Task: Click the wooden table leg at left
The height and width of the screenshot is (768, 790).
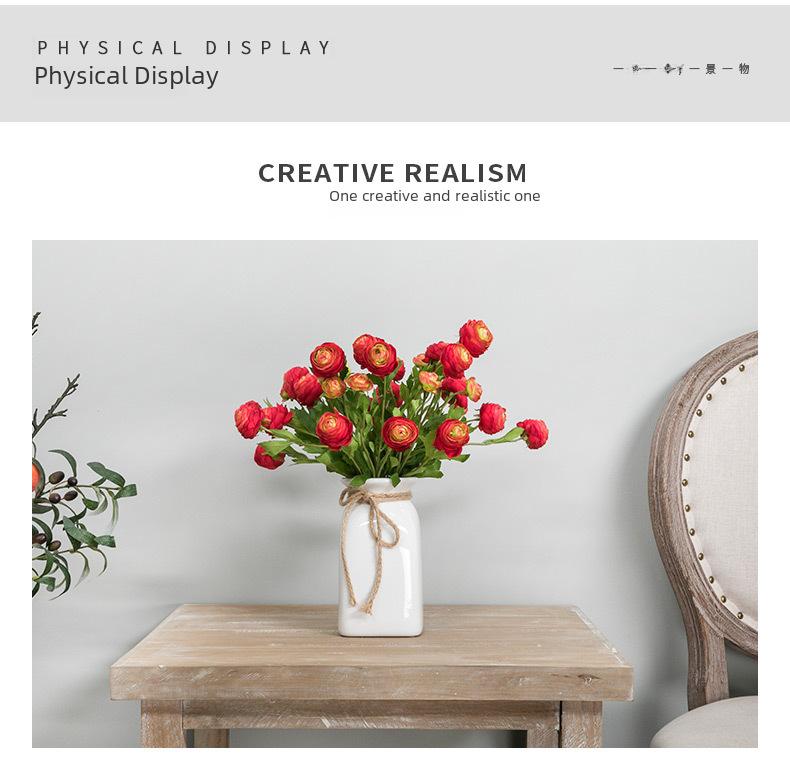Action: 162,724
